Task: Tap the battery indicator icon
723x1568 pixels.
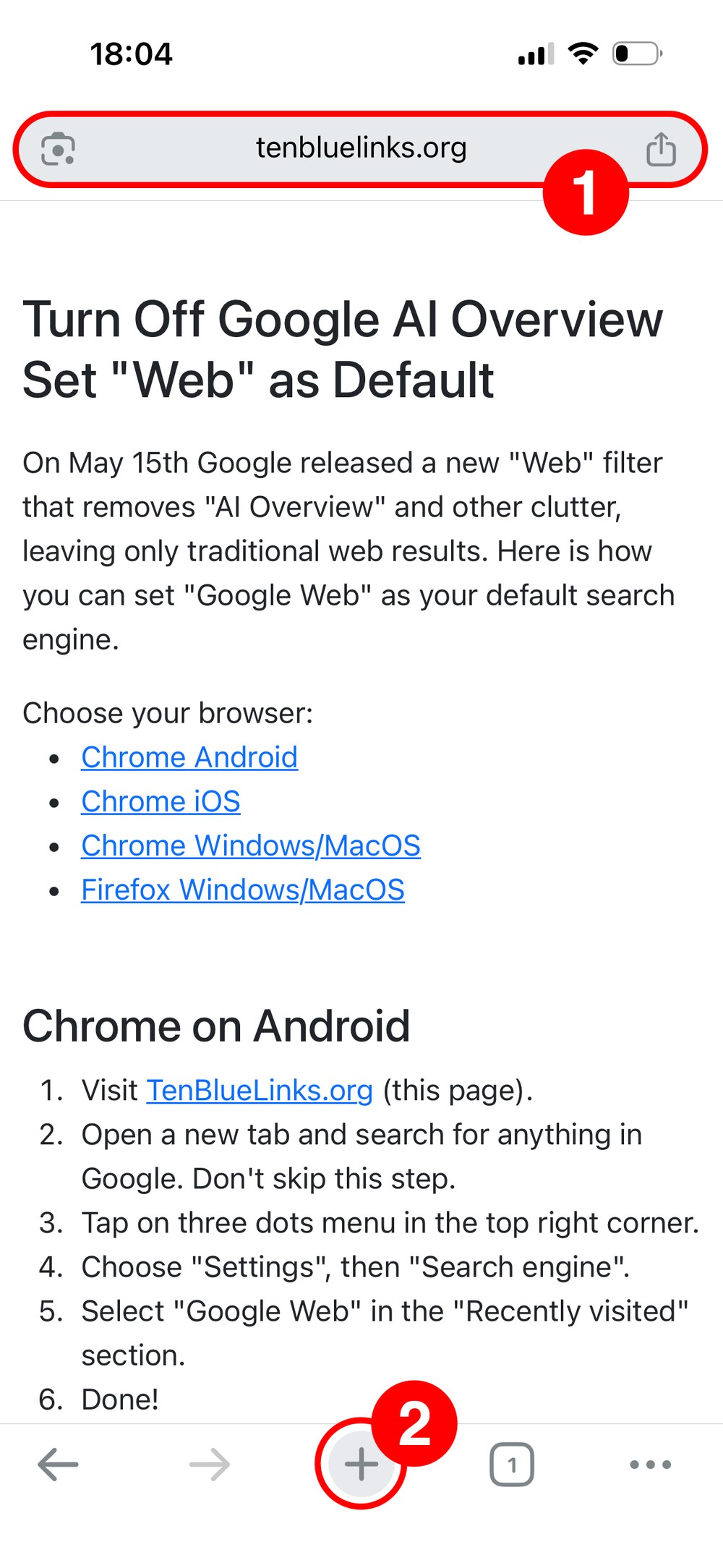Action: tap(638, 54)
